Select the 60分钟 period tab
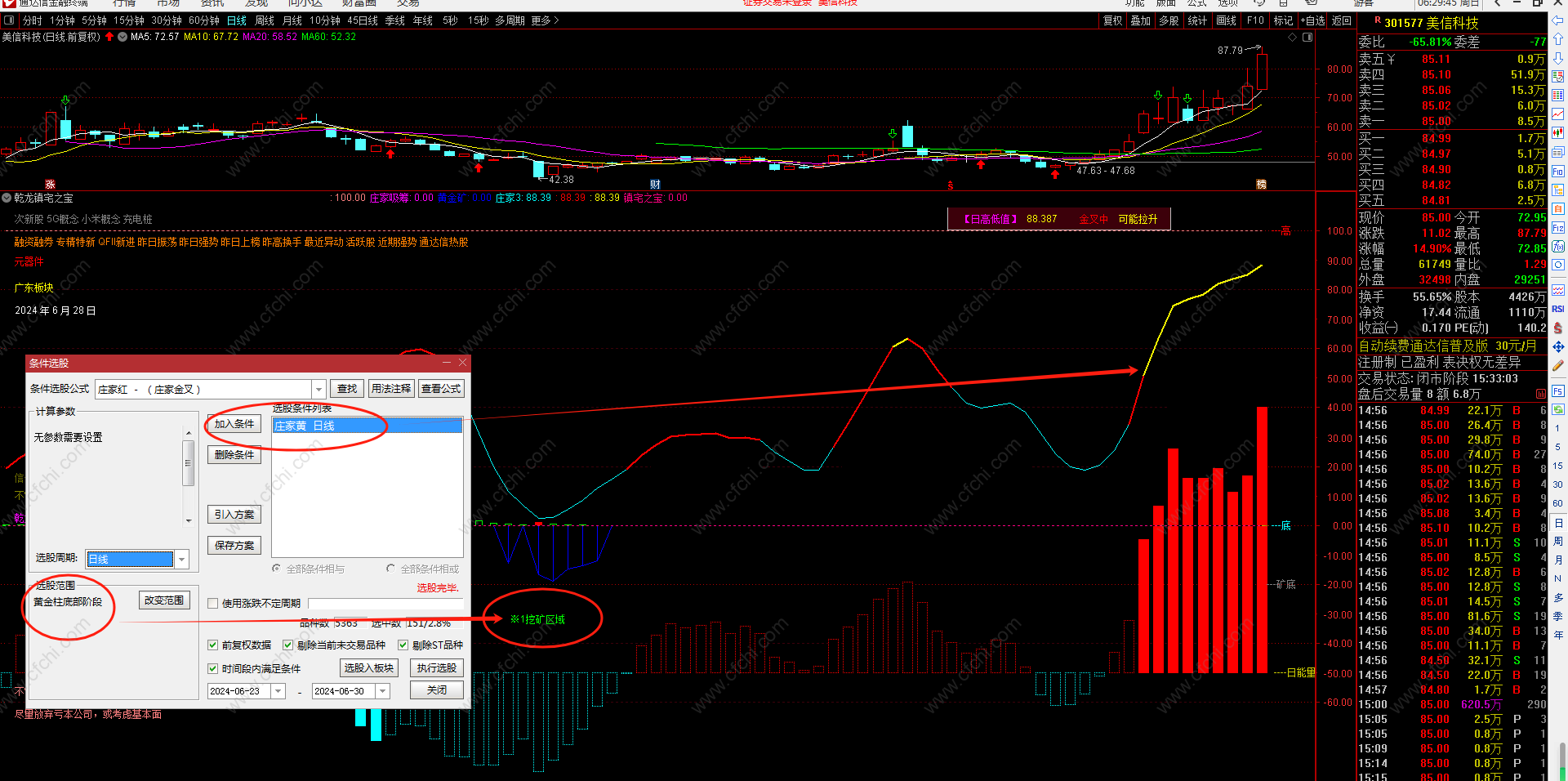This screenshot has height=781, width=1568. pyautogui.click(x=204, y=20)
